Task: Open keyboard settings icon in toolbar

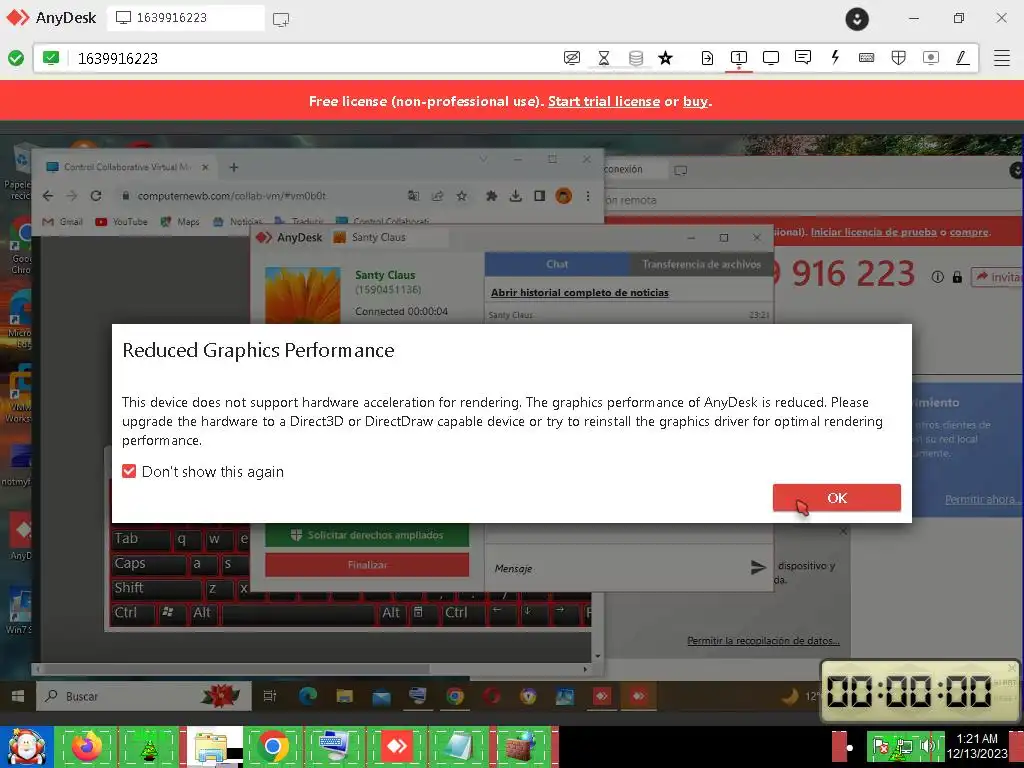Action: click(867, 58)
